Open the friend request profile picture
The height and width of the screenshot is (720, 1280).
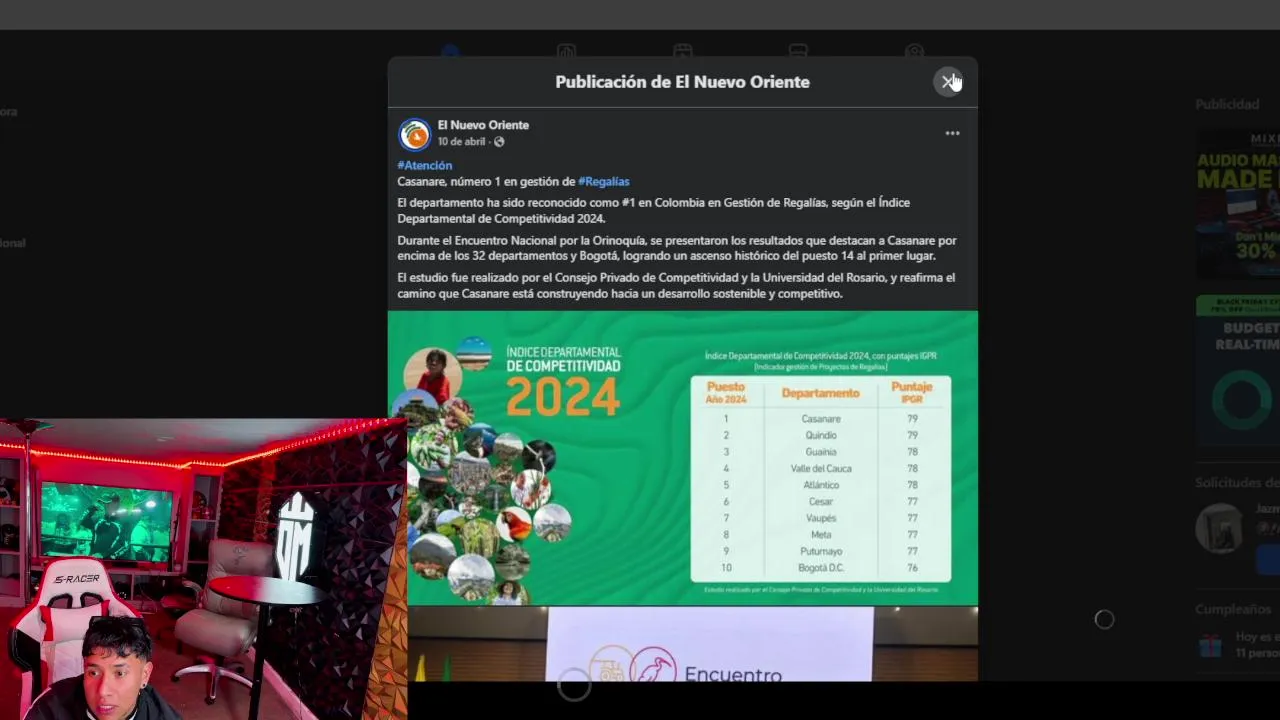[x=1219, y=527]
